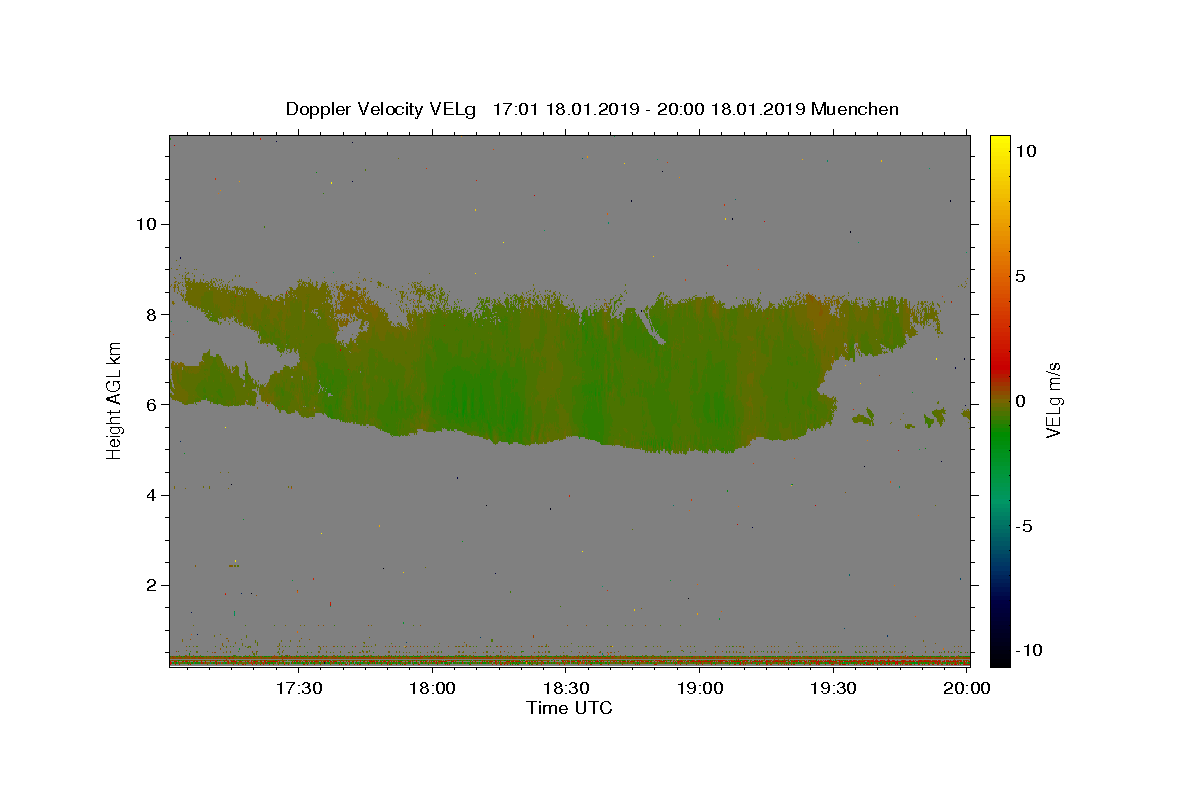Select the 'Height AGL km' axis title
This screenshot has height=800, width=1200.
click(x=115, y=400)
